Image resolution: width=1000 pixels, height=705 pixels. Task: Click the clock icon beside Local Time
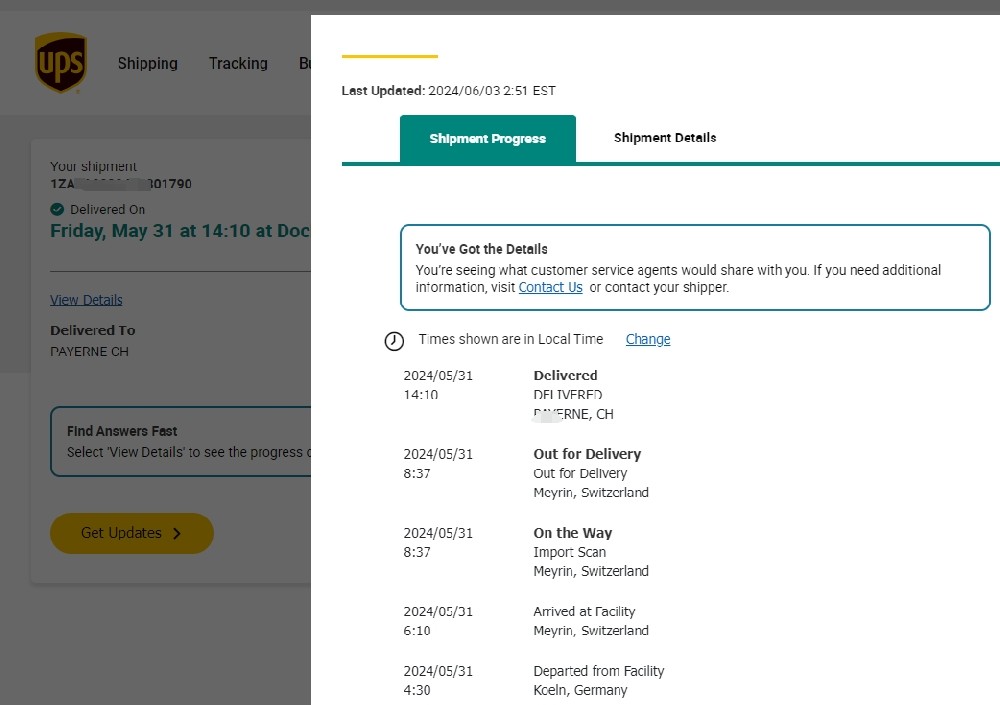tap(394, 341)
